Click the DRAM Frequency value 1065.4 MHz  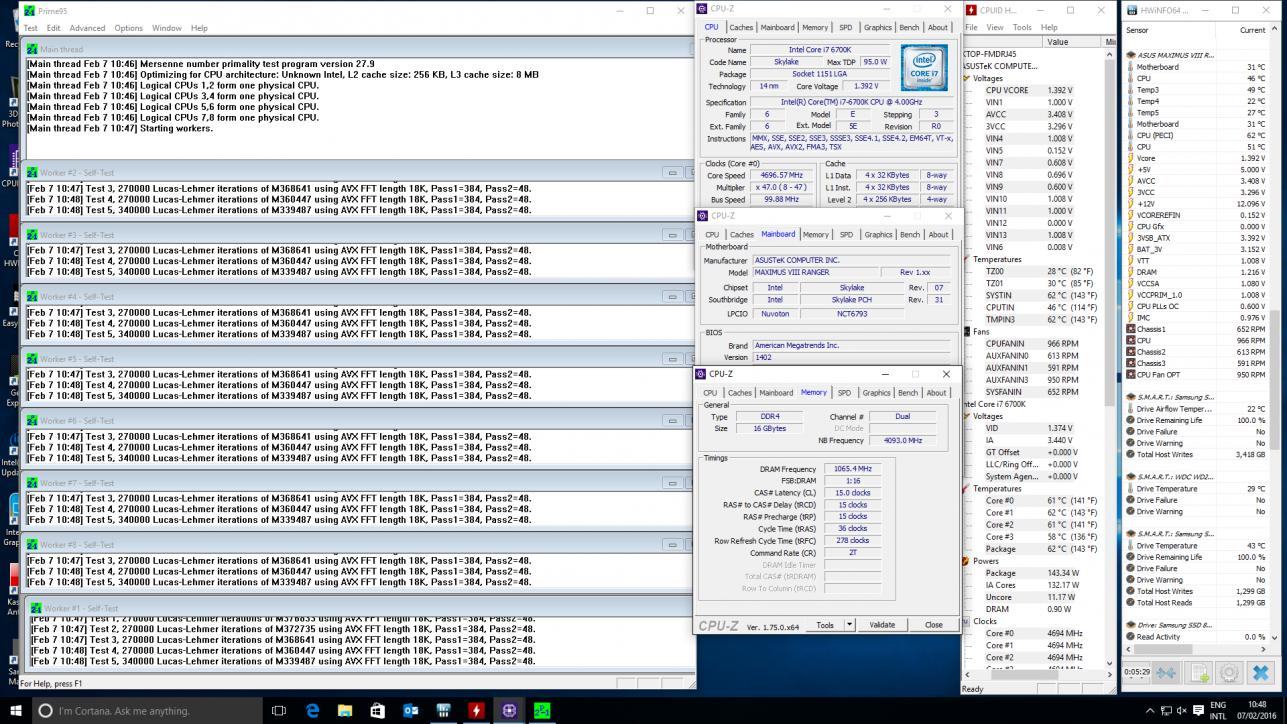[851, 469]
